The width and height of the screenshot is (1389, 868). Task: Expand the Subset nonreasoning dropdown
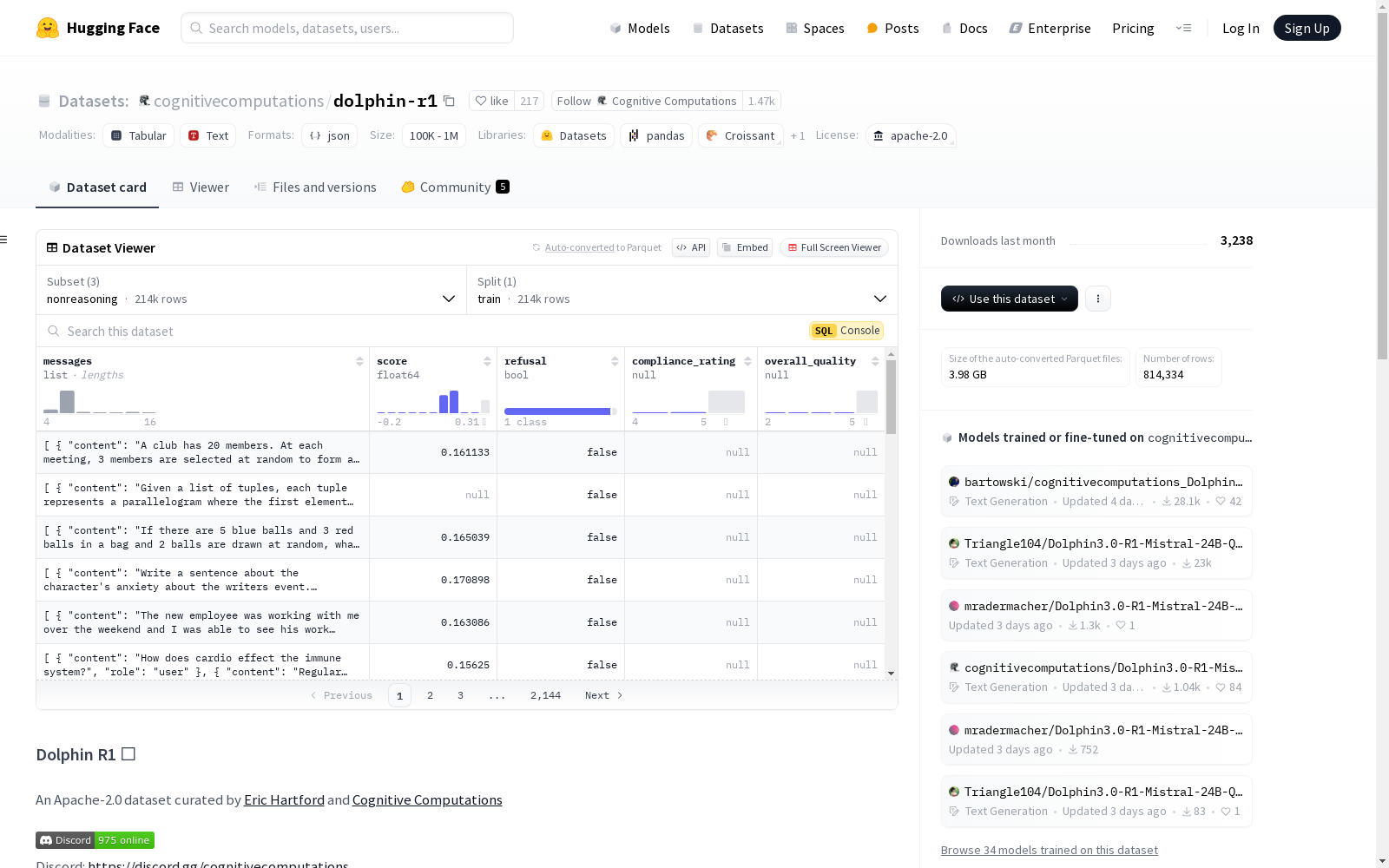251,290
